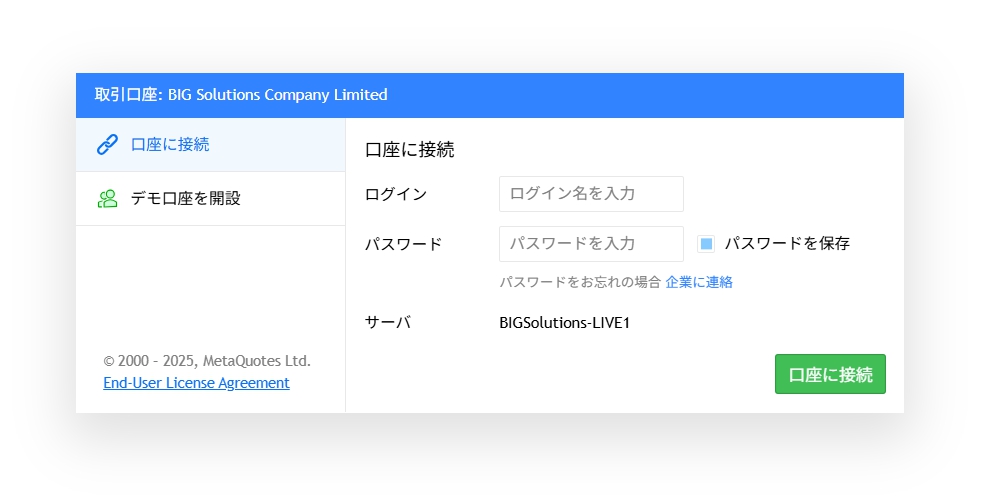Click the パスワードを保存 checkbox label text

click(786, 243)
